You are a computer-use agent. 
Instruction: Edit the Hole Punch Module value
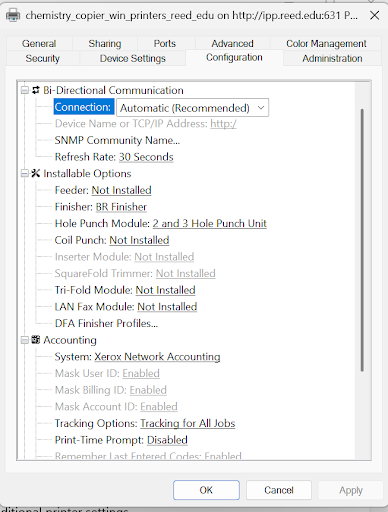click(210, 223)
